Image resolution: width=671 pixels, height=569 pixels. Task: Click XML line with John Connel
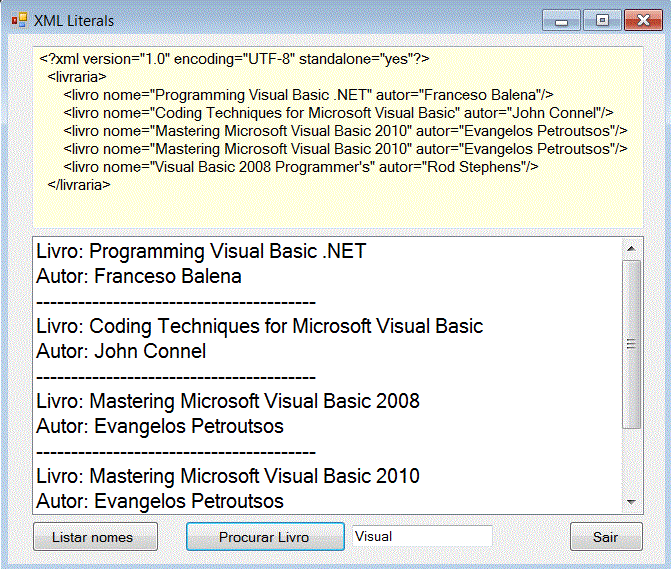pos(338,113)
